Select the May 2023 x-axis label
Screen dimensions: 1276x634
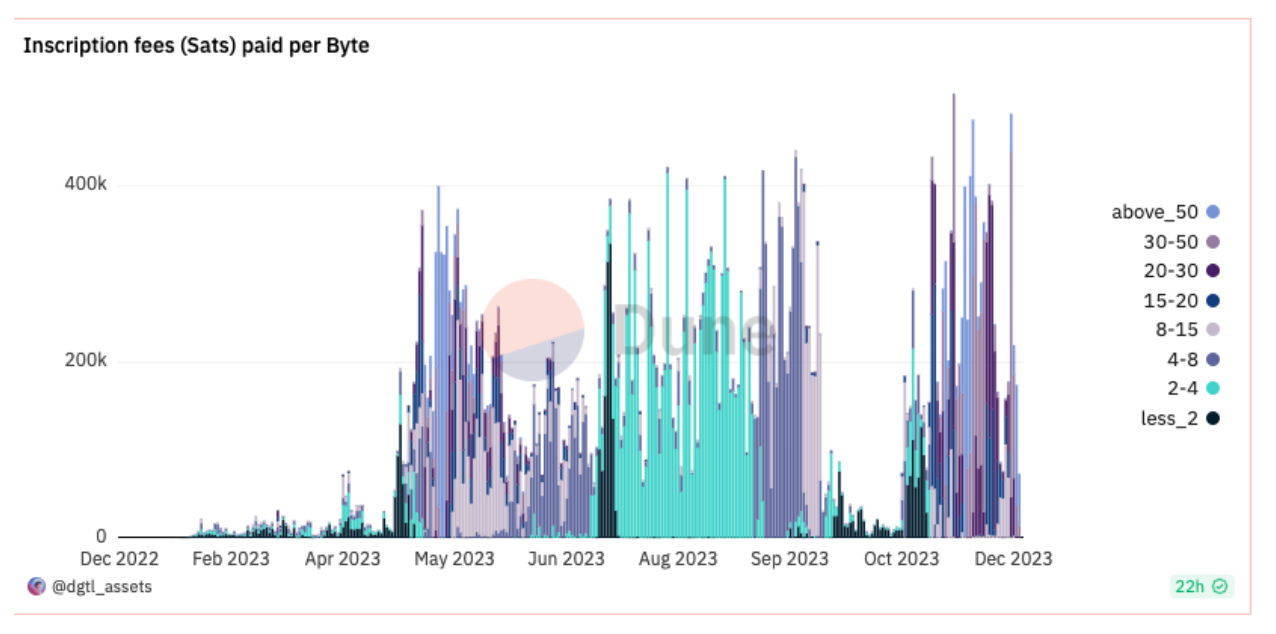(x=456, y=559)
